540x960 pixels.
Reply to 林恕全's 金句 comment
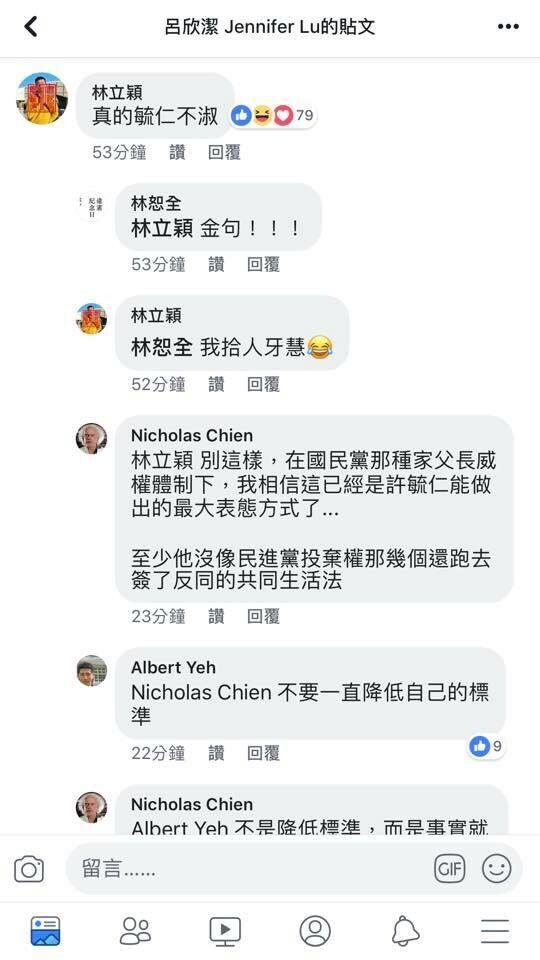coord(263,264)
